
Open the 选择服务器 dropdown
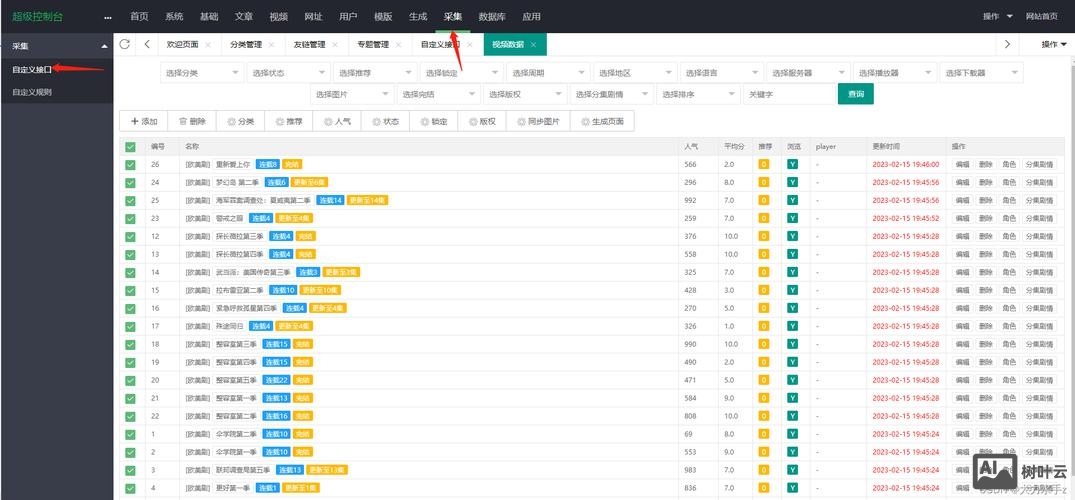pos(808,73)
